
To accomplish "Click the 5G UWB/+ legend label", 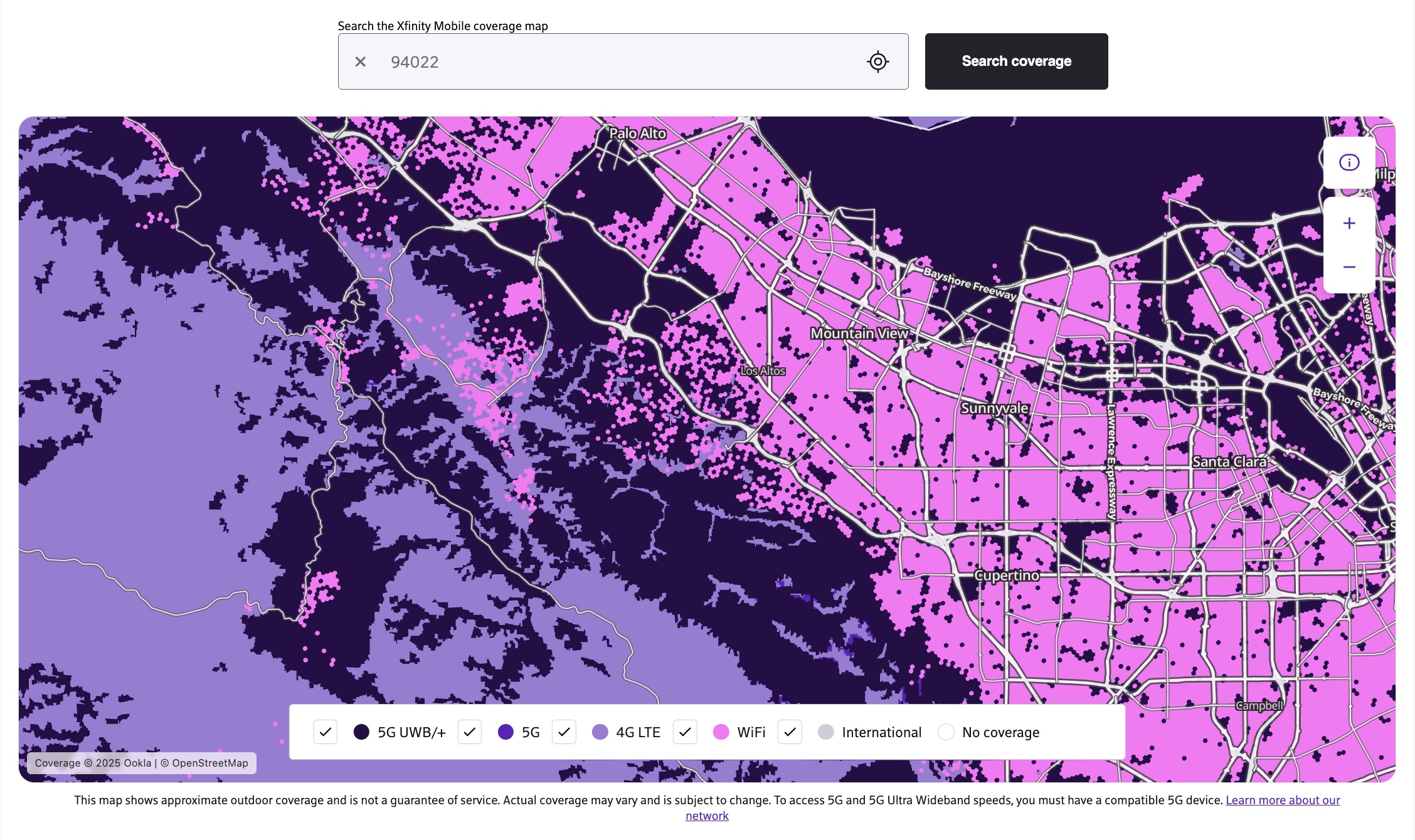I will coord(411,732).
